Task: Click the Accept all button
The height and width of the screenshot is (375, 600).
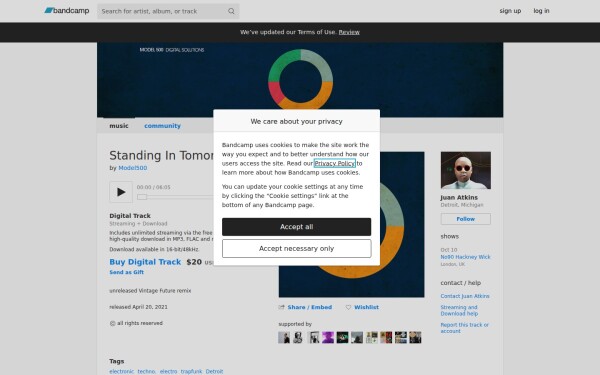Action: click(297, 227)
